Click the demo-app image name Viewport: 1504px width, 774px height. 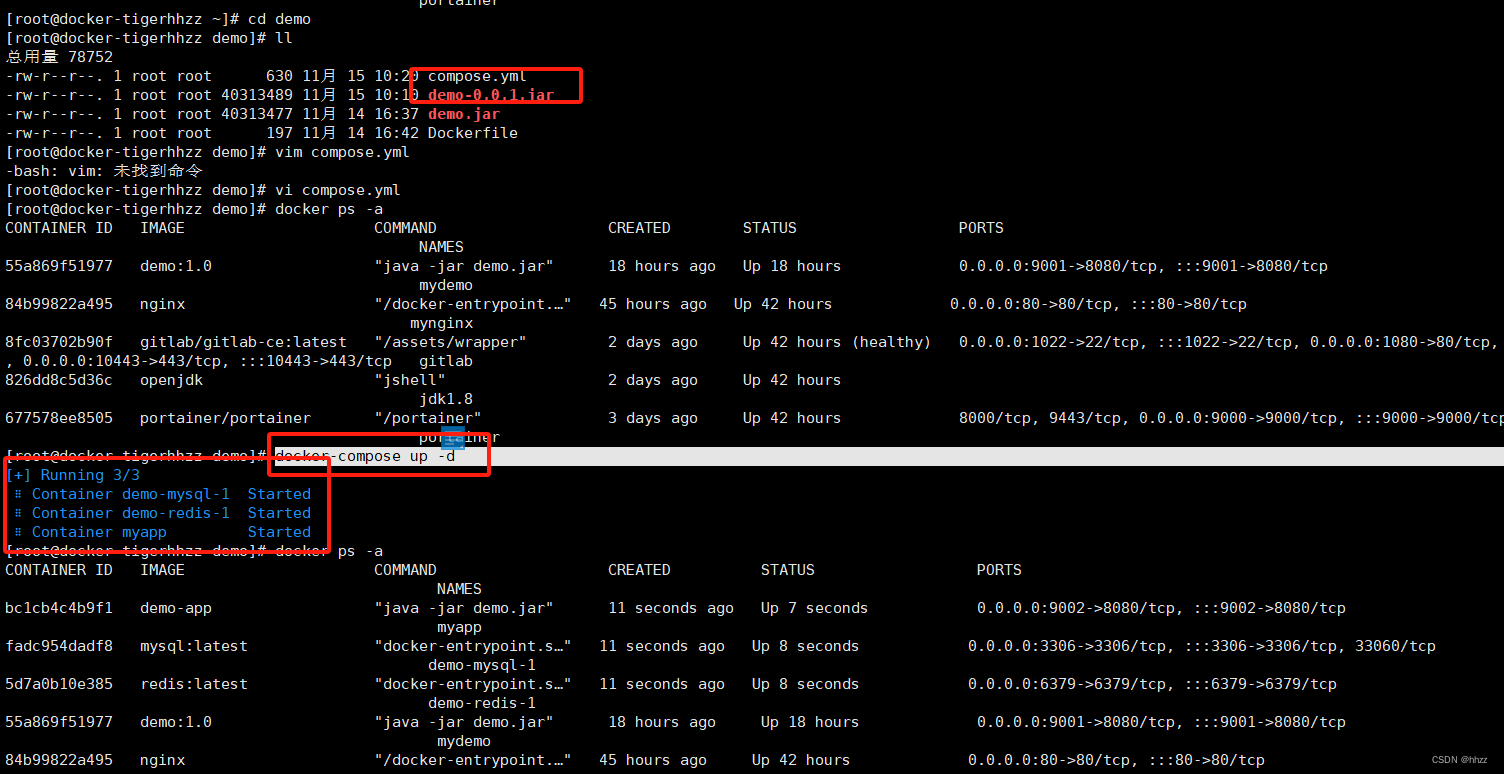click(x=176, y=607)
